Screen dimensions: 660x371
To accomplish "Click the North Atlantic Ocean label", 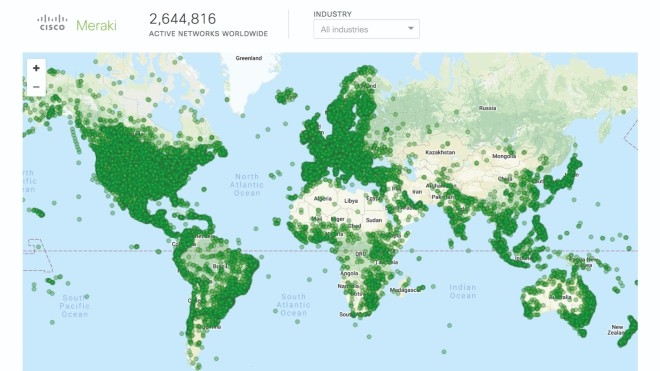I will click(247, 185).
